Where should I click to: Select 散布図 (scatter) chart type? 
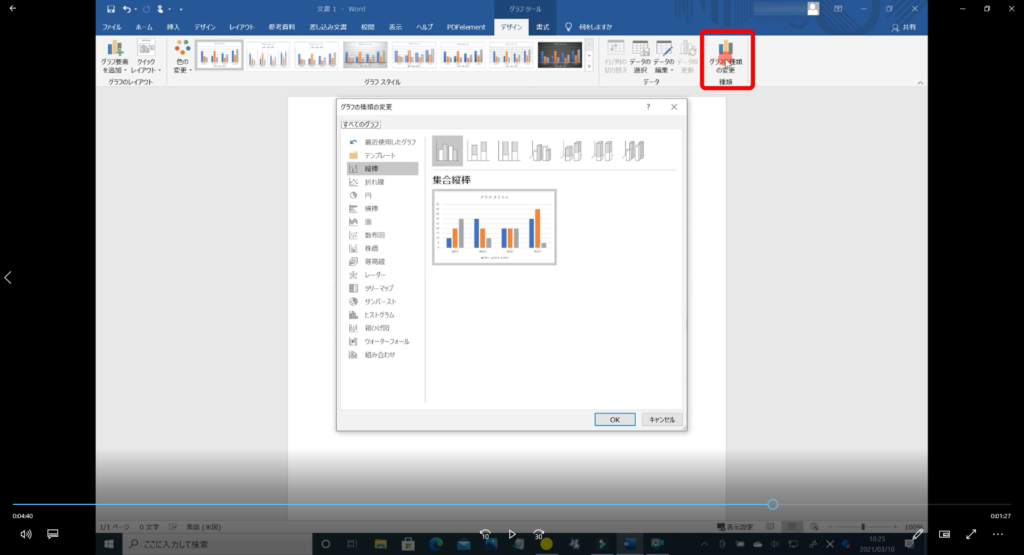tap(376, 234)
